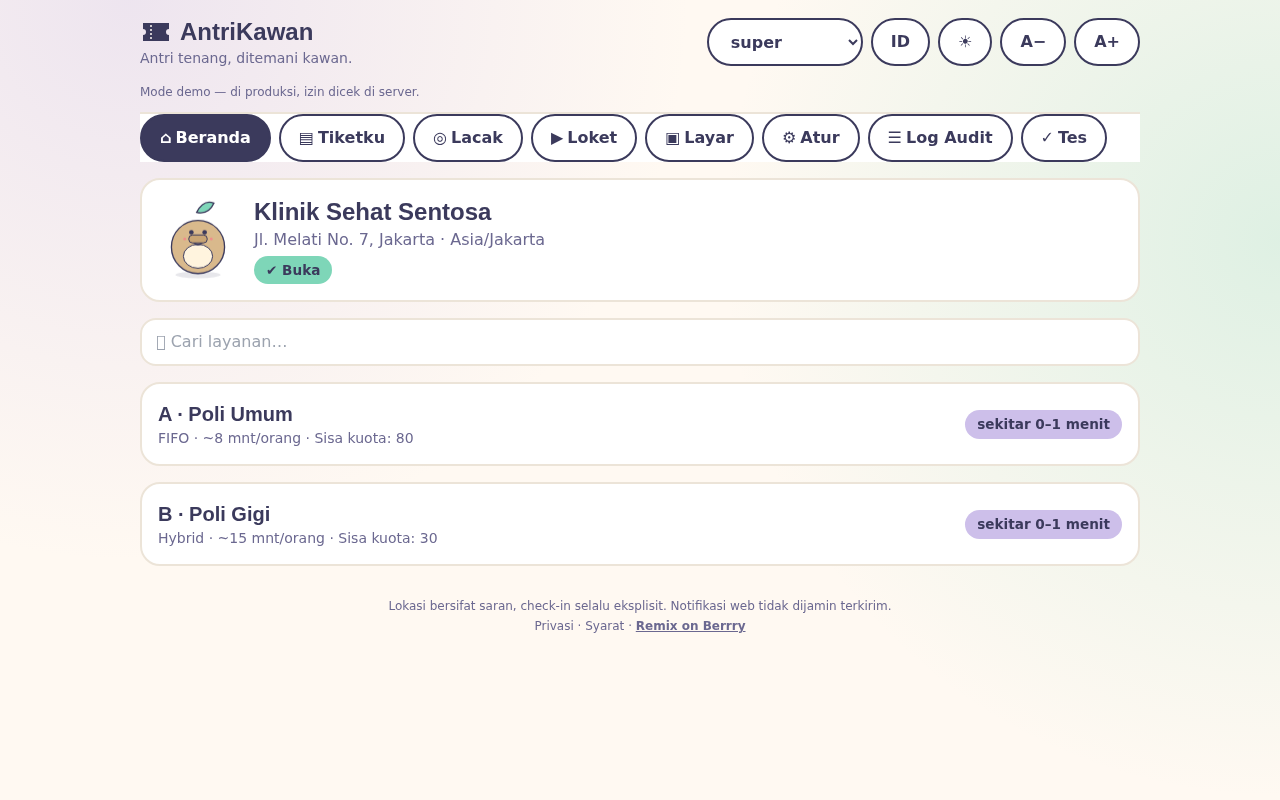Show the Layar tab
This screenshot has height=800, width=1280.
(699, 138)
